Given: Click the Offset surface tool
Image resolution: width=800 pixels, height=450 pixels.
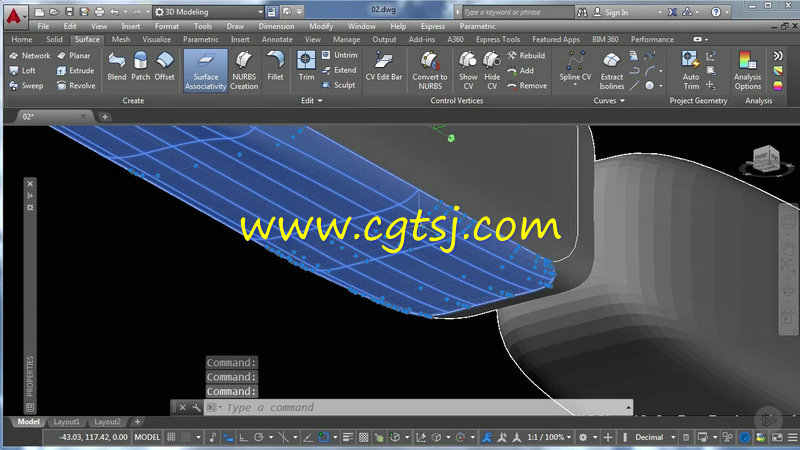Looking at the screenshot, I should click(x=164, y=66).
